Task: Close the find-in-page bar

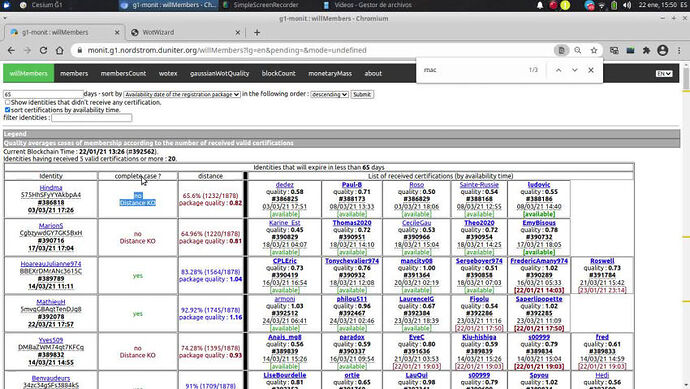Action: point(591,70)
